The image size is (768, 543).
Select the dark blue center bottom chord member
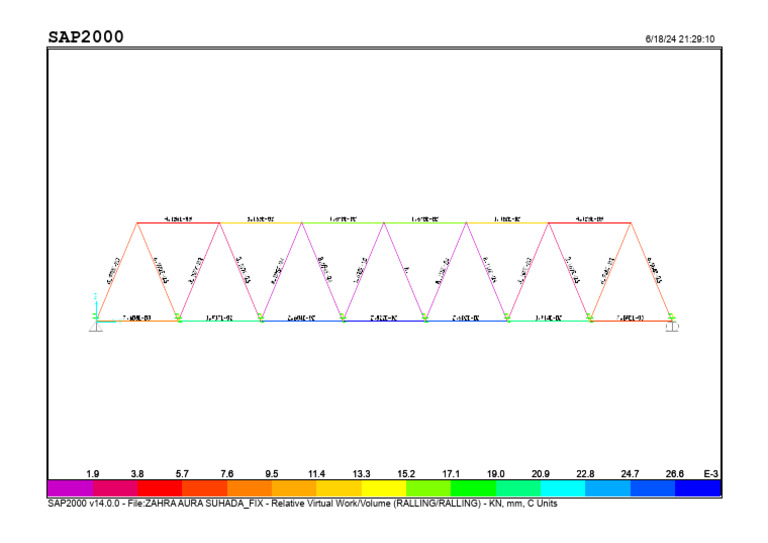(x=384, y=321)
